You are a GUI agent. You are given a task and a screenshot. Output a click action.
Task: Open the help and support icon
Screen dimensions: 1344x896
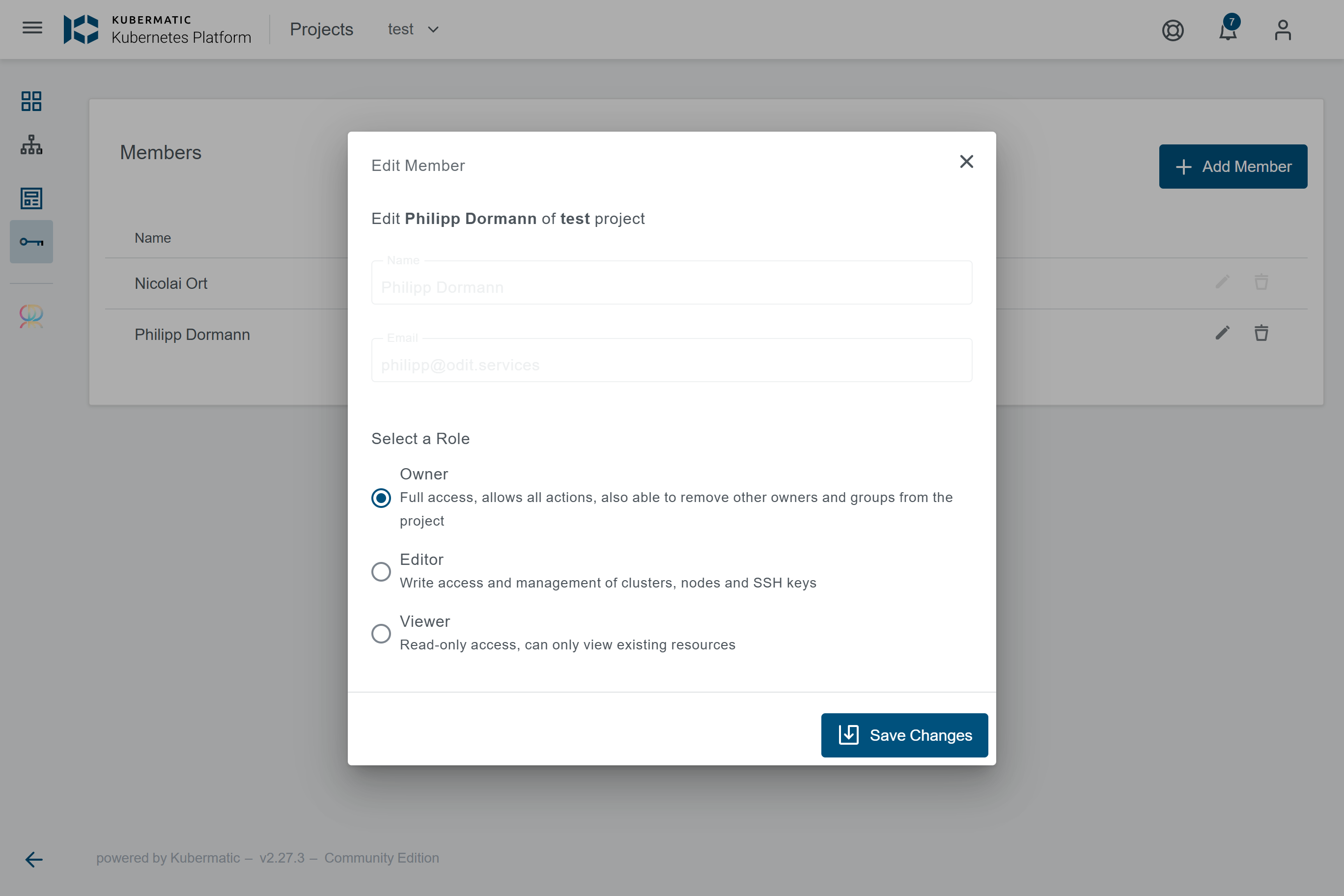1173,30
